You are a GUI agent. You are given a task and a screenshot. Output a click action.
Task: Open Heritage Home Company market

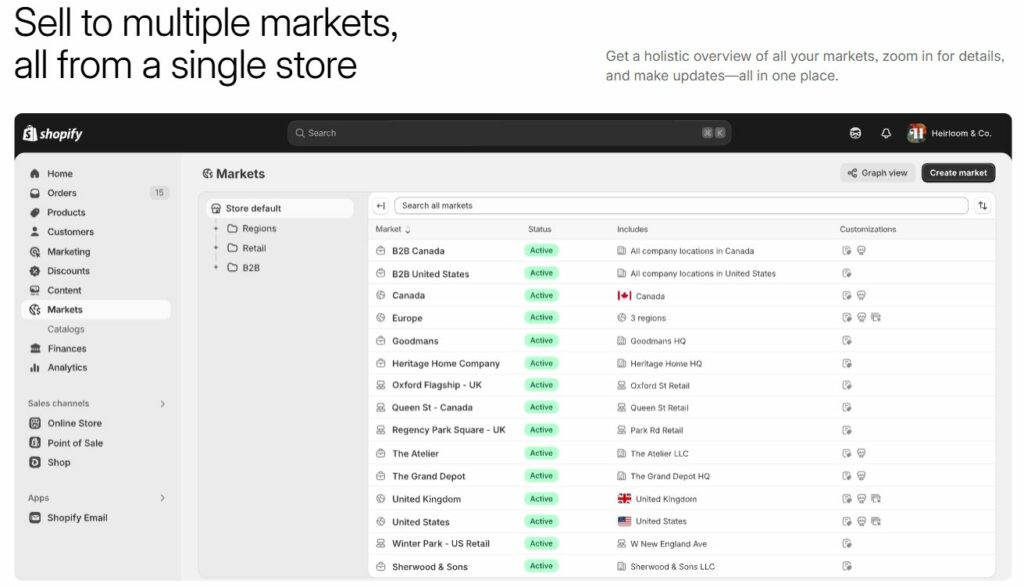pos(445,363)
